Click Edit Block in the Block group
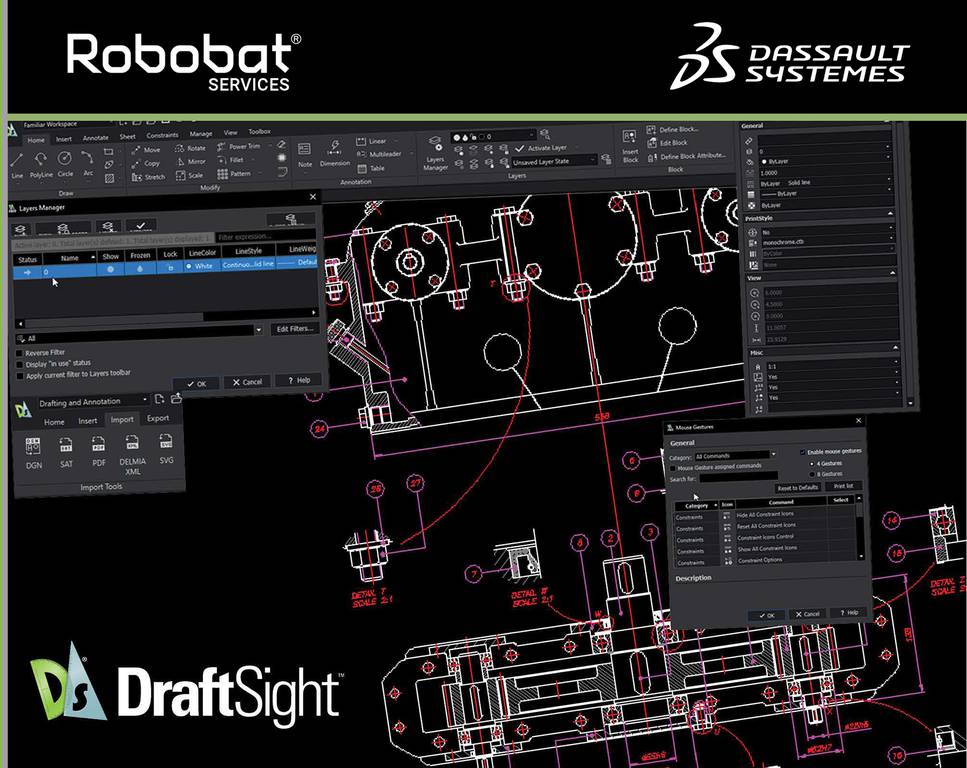Viewport: 967px width, 768px height. [x=667, y=143]
